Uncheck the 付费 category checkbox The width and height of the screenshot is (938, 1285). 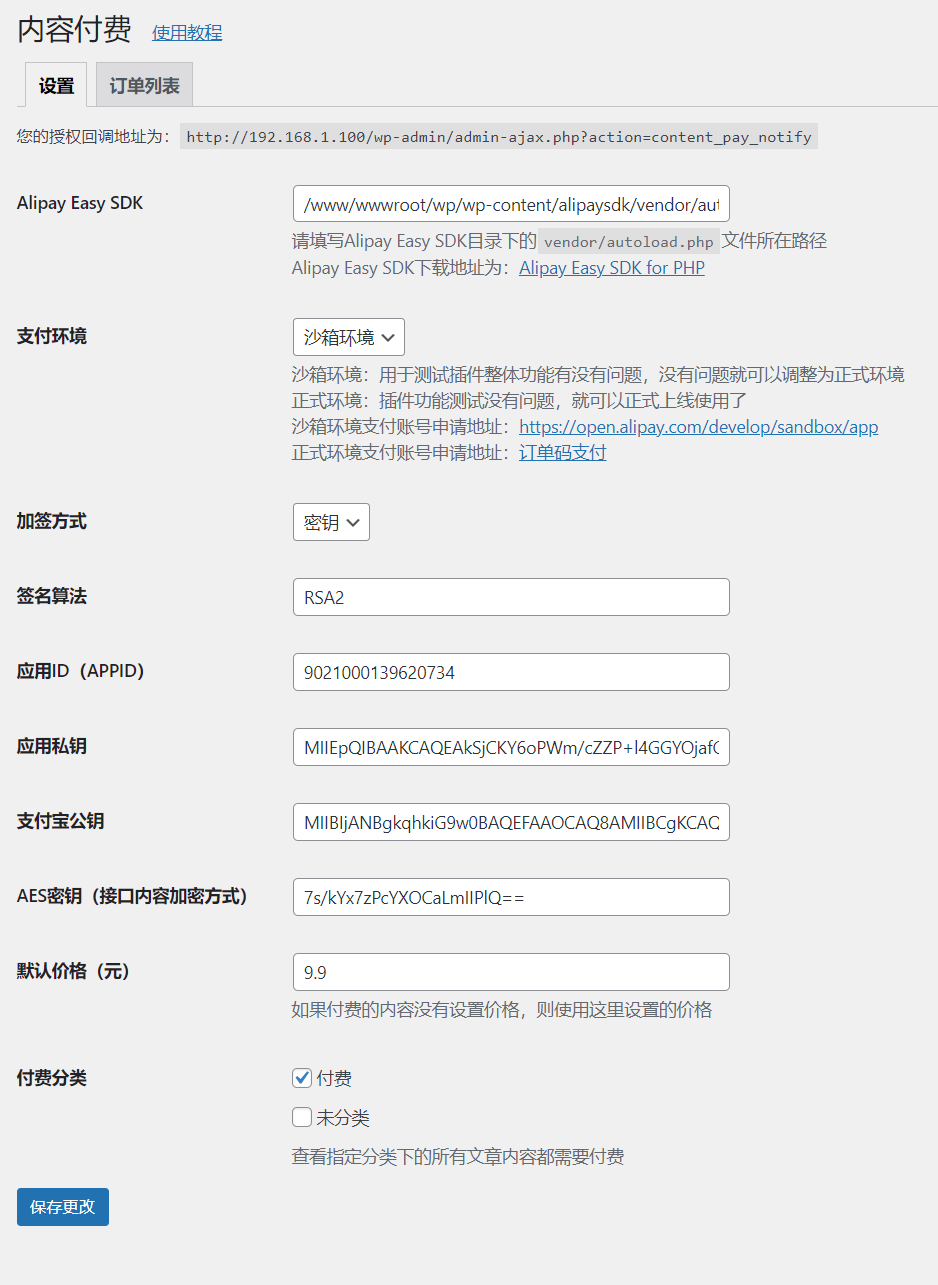pyautogui.click(x=302, y=1078)
